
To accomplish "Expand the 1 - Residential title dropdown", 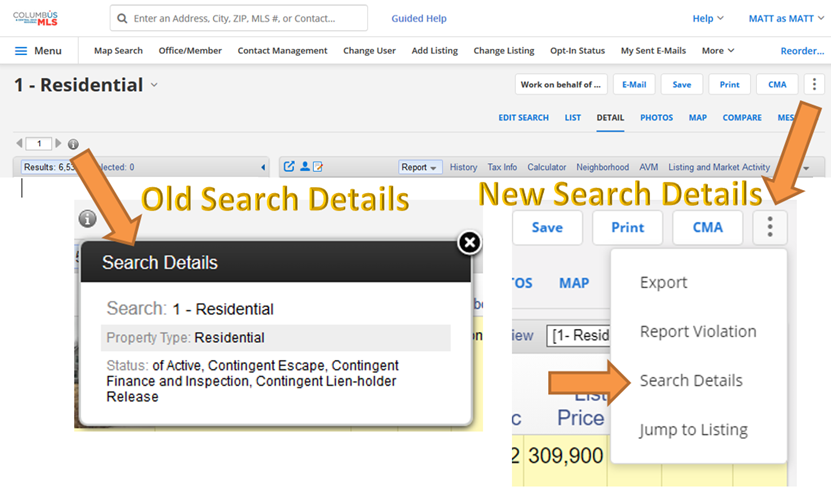I will click(154, 86).
